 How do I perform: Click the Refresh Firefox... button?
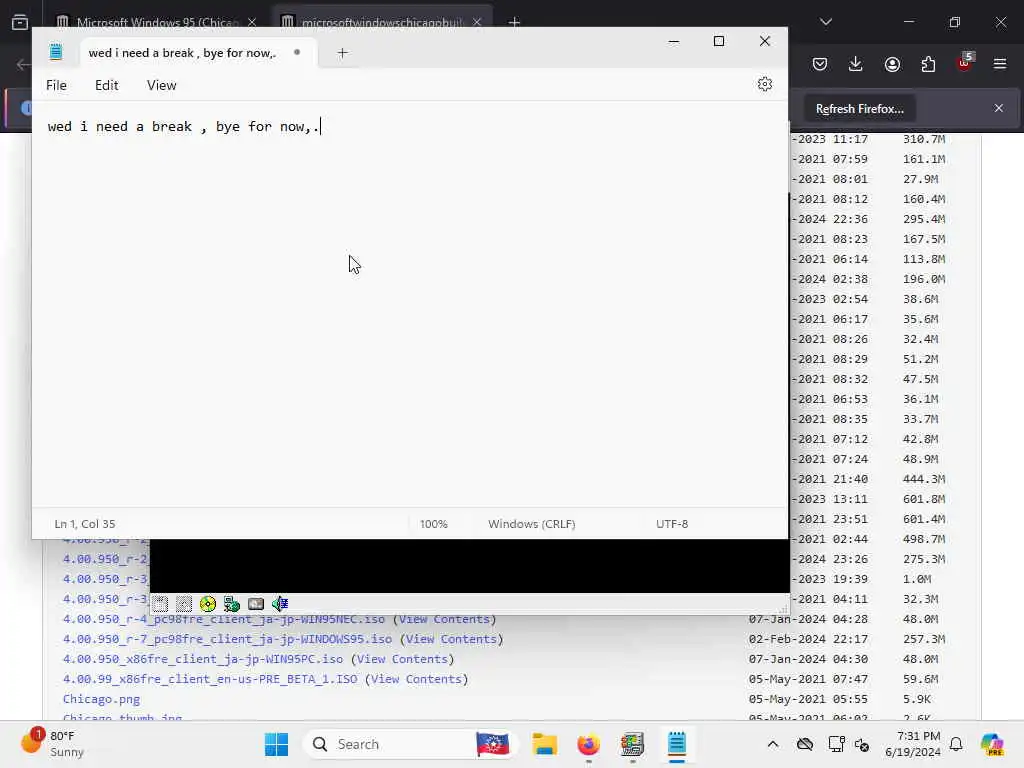[859, 109]
